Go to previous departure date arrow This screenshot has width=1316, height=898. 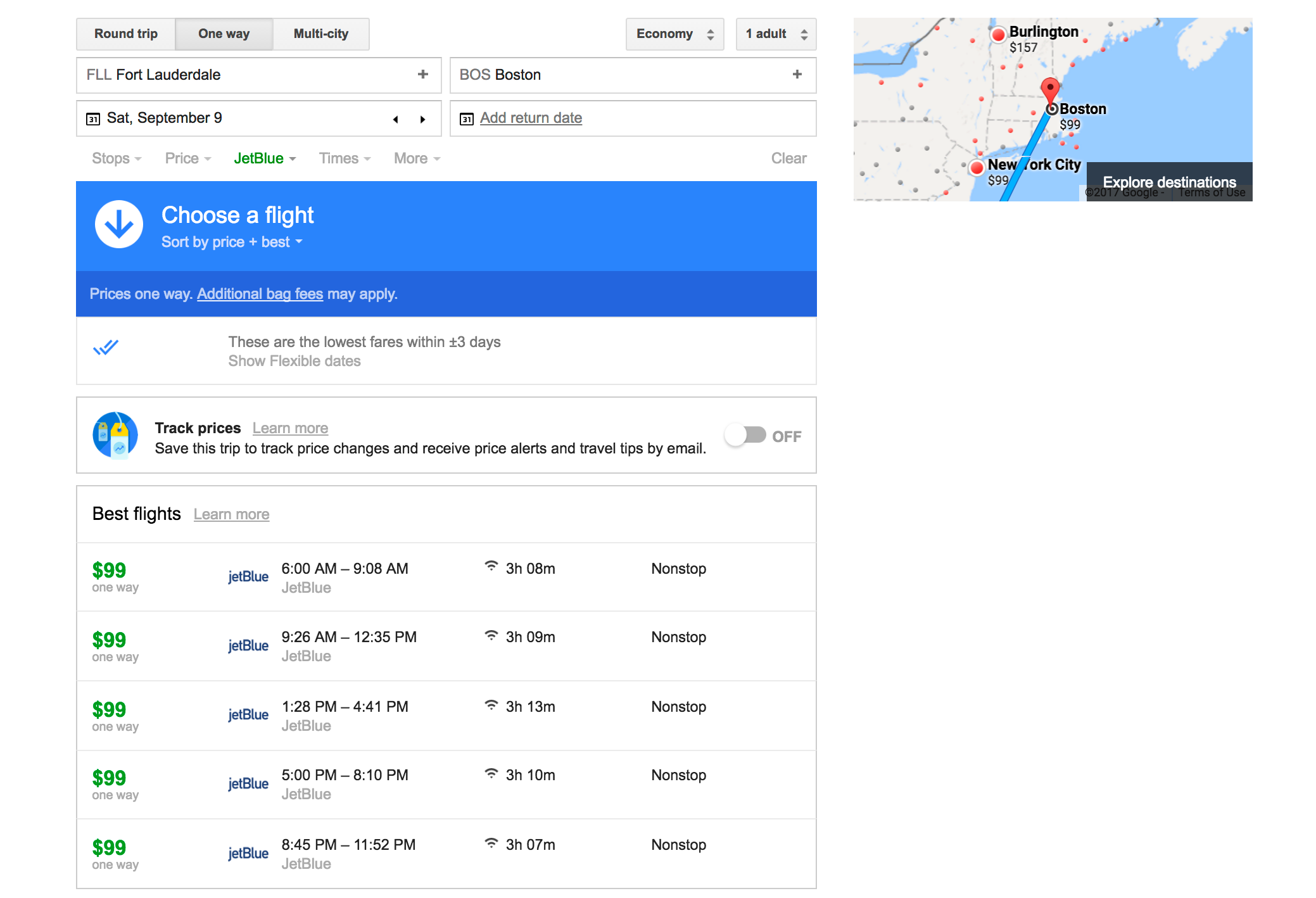click(396, 119)
